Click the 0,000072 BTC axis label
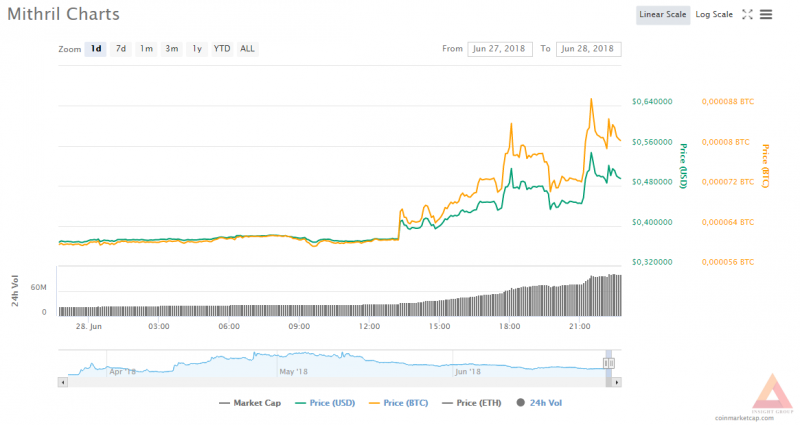Screen dimensions: 800x425 click(728, 182)
